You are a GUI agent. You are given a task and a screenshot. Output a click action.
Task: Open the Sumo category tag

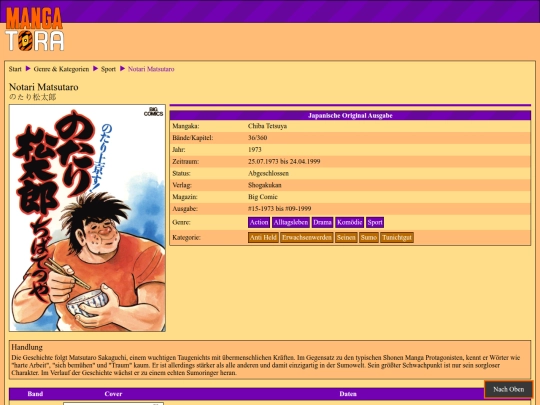(x=368, y=238)
